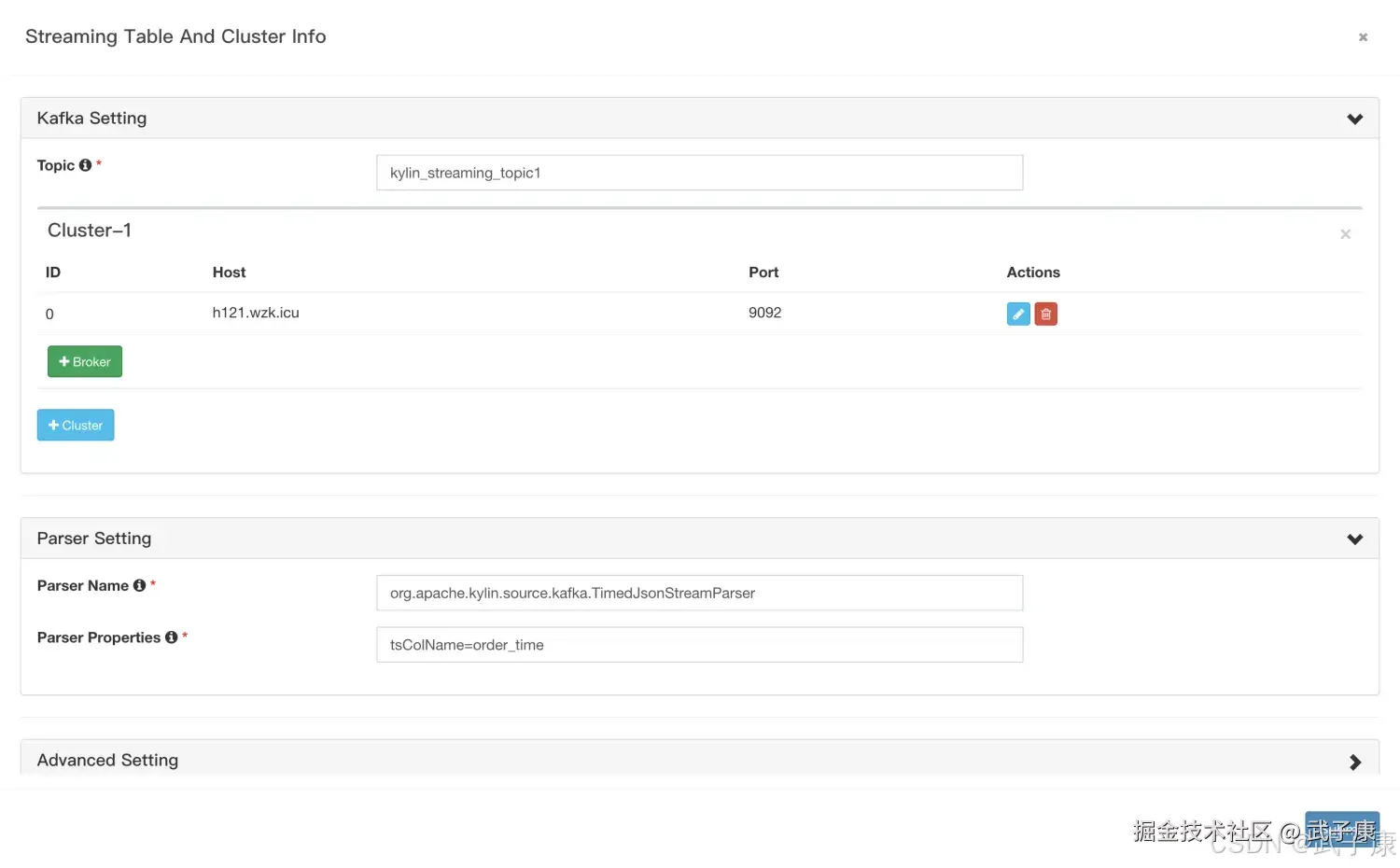
Task: Add a new Cluster
Action: [x=76, y=426]
